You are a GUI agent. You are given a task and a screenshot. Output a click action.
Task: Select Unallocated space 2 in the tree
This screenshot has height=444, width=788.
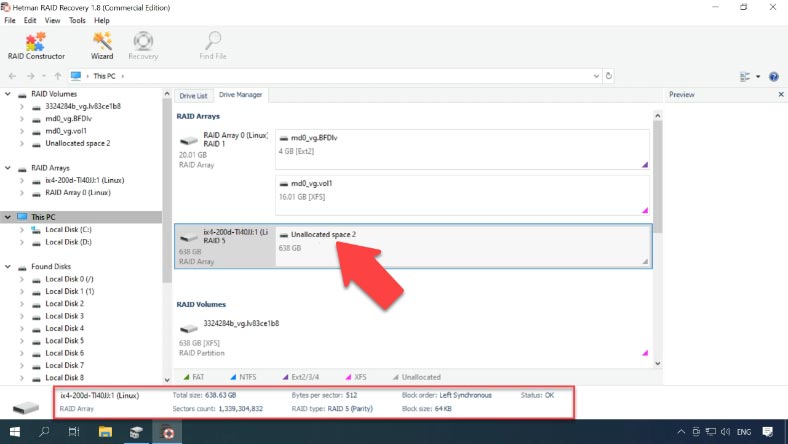78,143
